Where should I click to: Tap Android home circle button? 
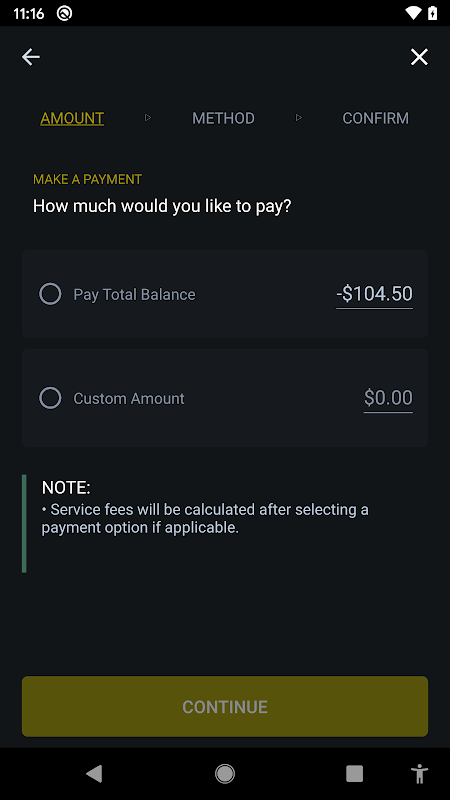pos(224,773)
